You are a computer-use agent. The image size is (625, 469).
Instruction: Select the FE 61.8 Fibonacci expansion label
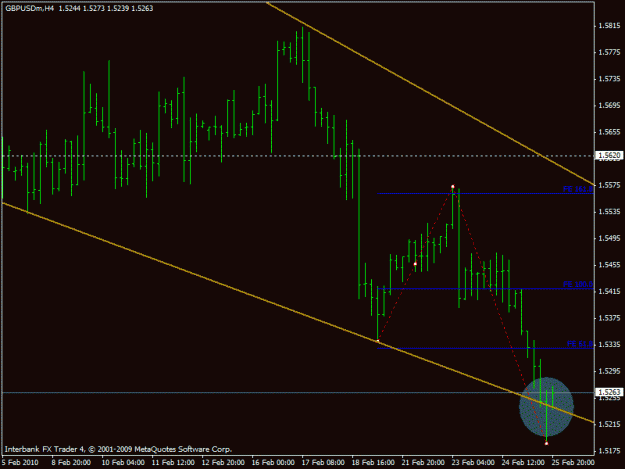(580, 344)
